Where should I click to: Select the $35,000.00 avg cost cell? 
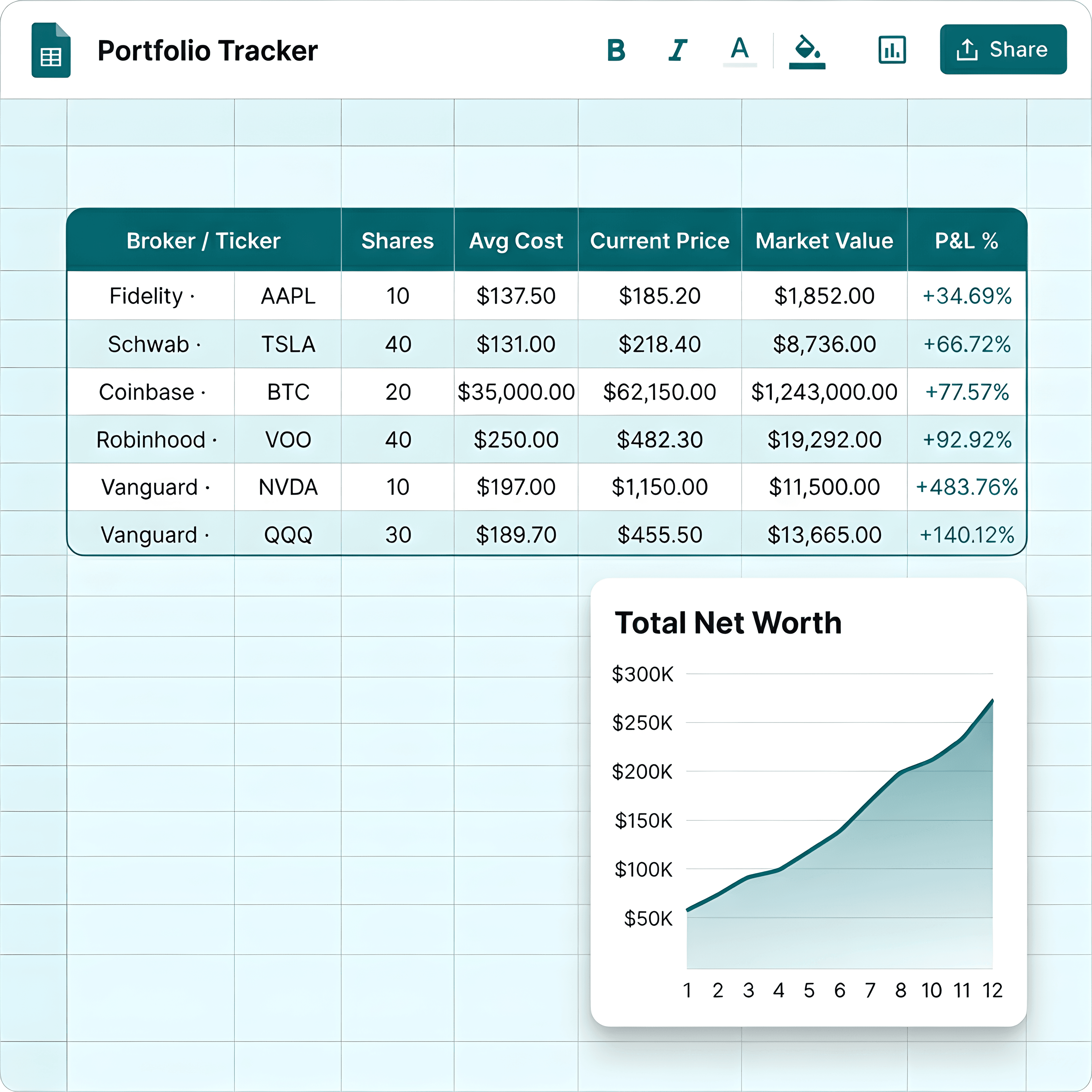516,392
